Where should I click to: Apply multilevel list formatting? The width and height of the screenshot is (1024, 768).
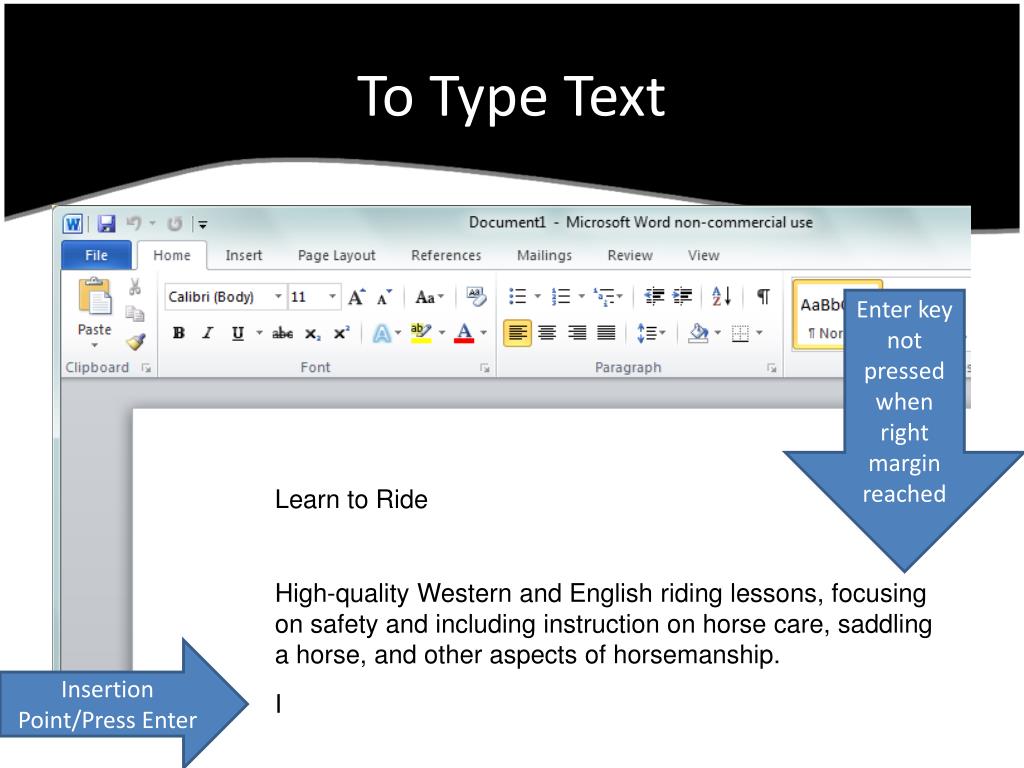pyautogui.click(x=603, y=296)
